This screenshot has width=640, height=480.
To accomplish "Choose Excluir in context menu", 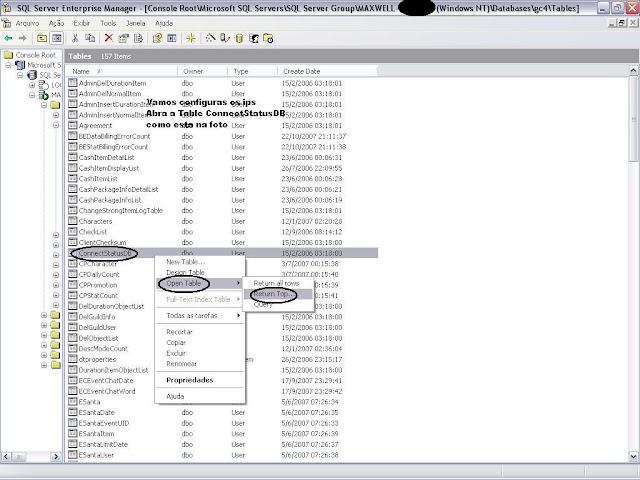I will click(x=200, y=353).
